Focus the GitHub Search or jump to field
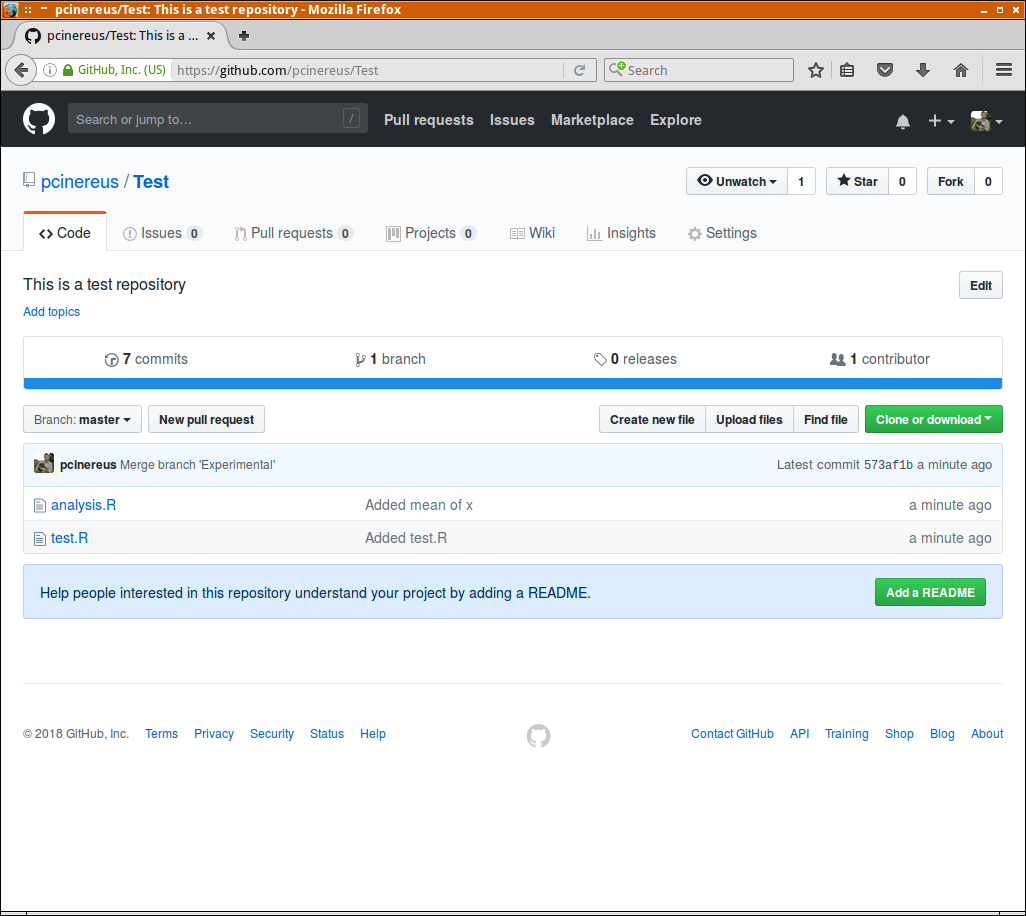Viewport: 1026px width, 916px height. pyautogui.click(x=217, y=118)
